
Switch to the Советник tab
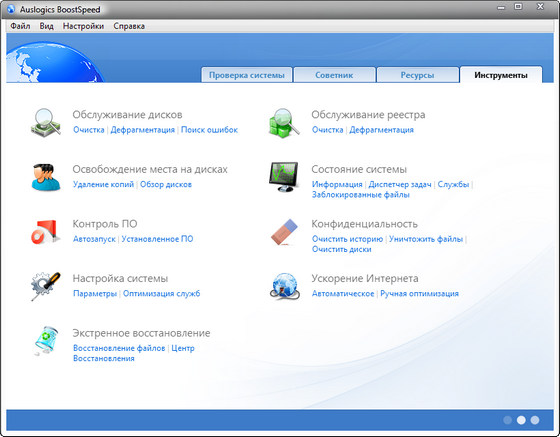tap(334, 75)
